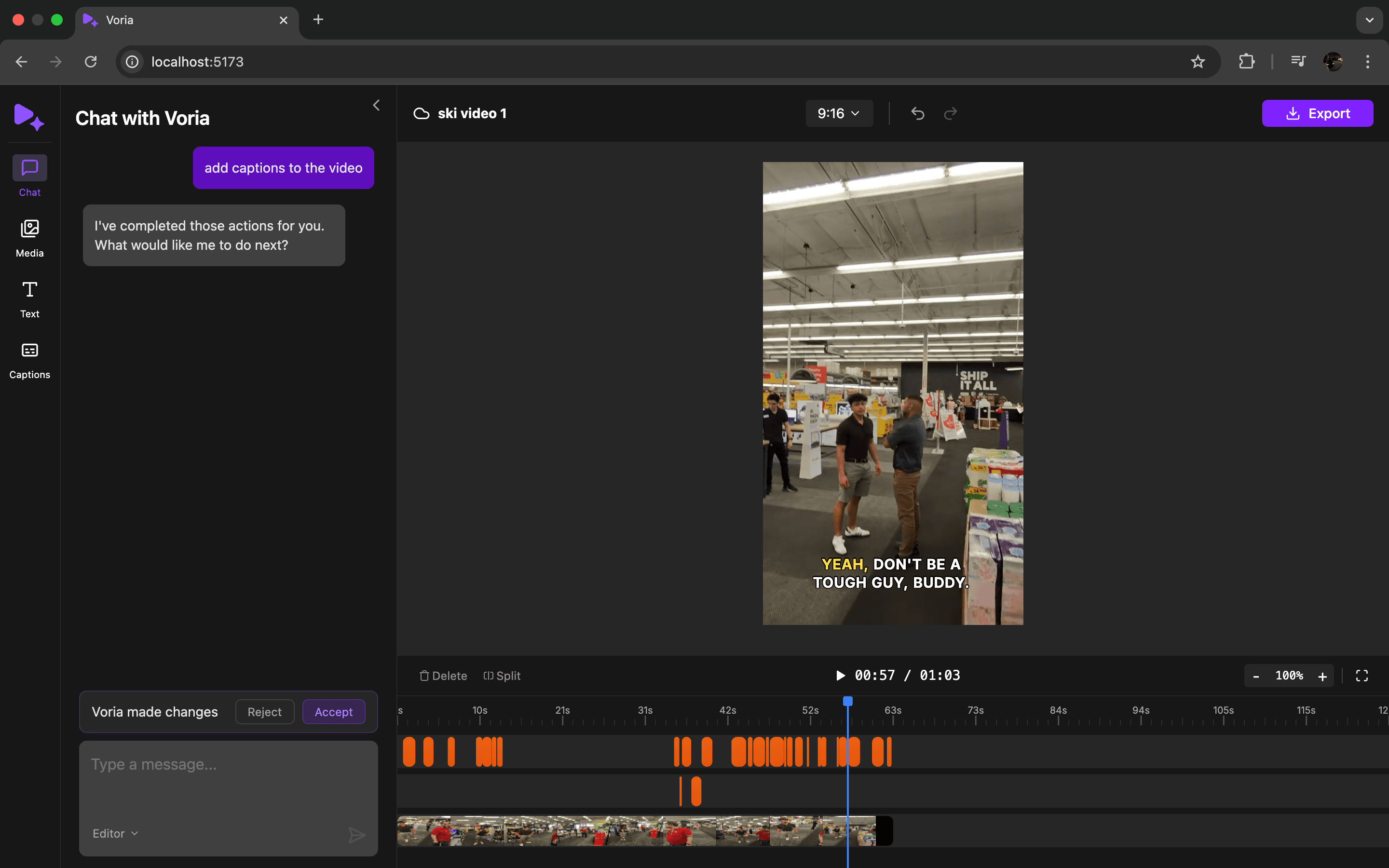Viewport: 1389px width, 868px height.
Task: Open the browser profile avatar
Action: coord(1333,61)
